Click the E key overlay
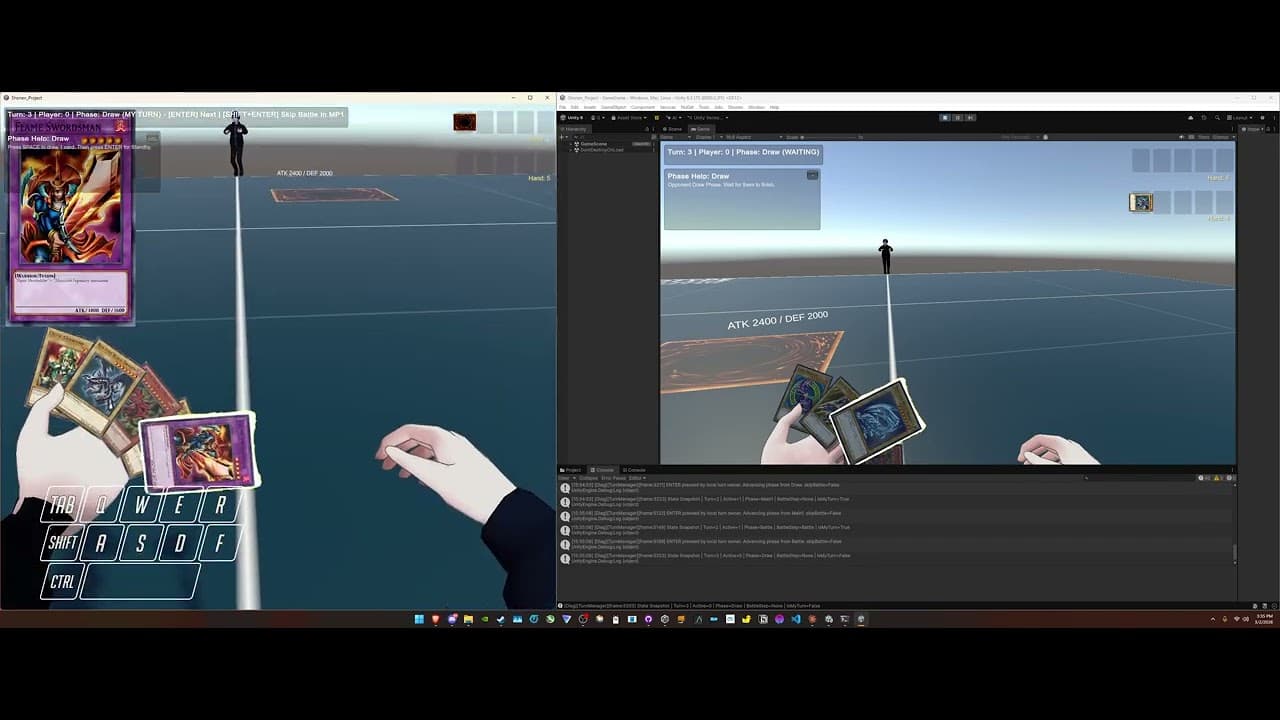The width and height of the screenshot is (1280, 720). click(179, 505)
